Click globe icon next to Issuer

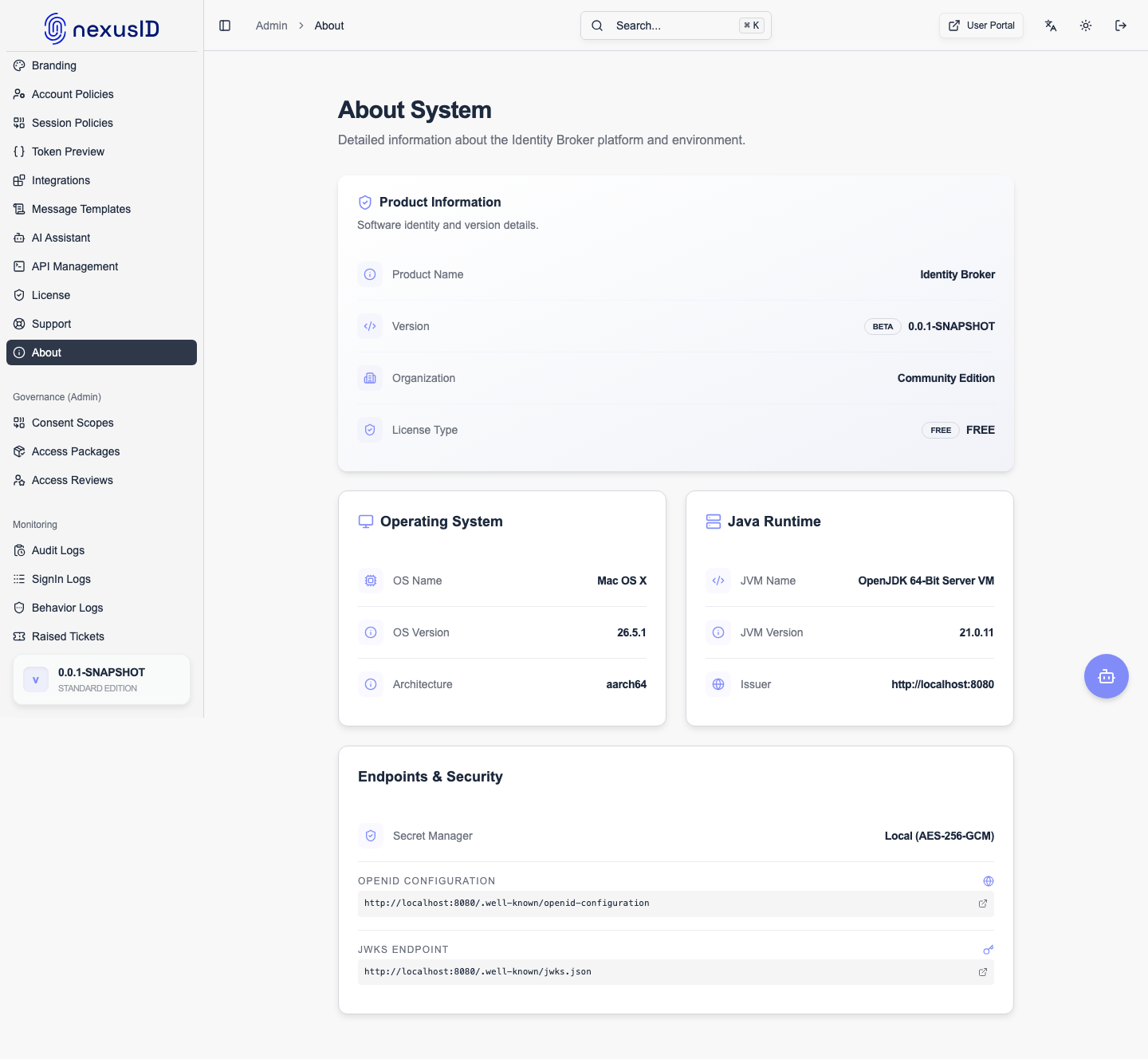718,684
